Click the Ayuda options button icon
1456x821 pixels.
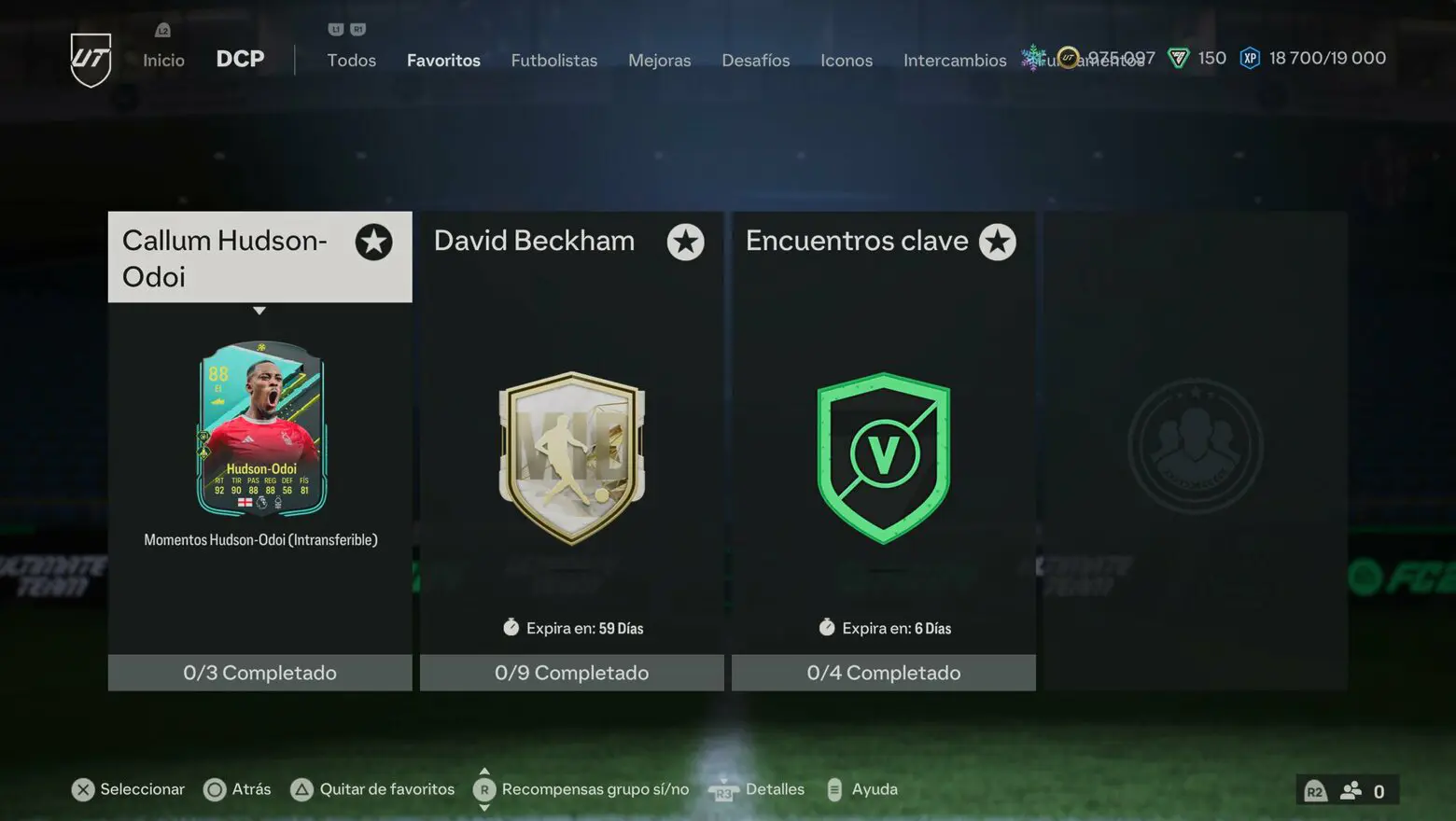pos(834,789)
